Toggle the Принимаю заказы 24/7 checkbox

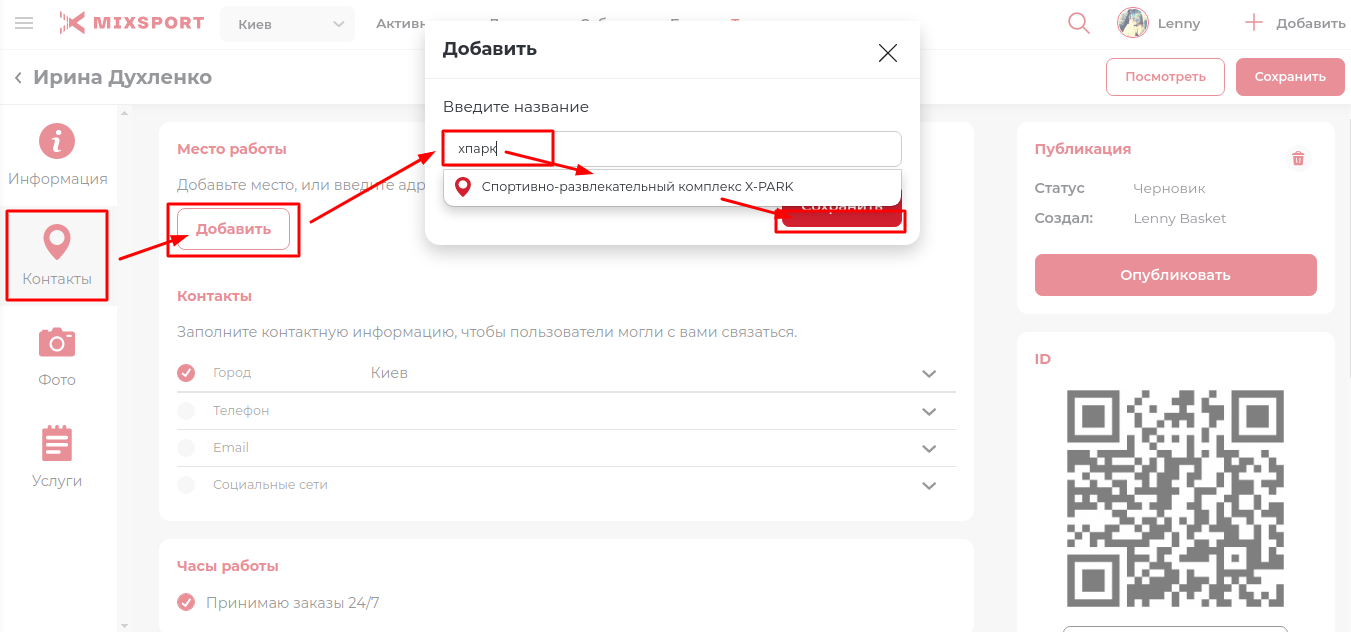(x=186, y=602)
